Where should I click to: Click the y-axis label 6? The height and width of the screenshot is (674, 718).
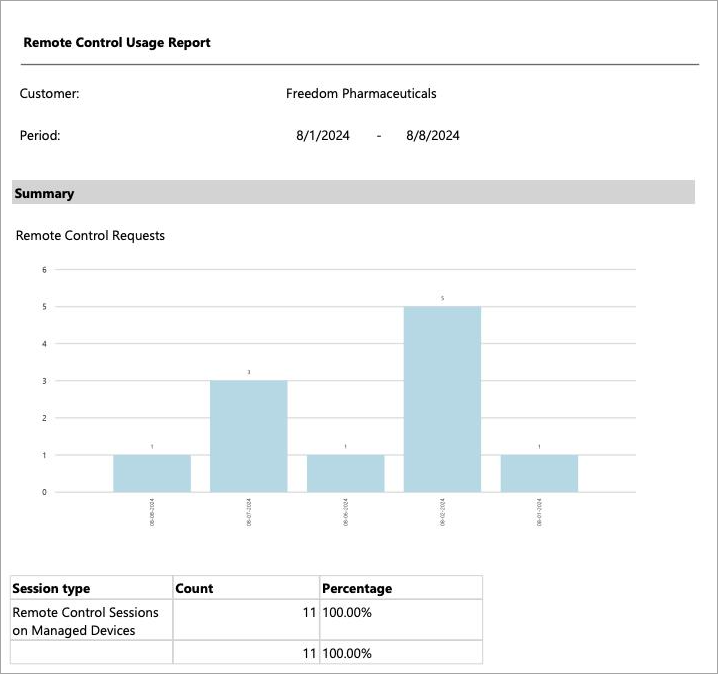(x=44, y=269)
